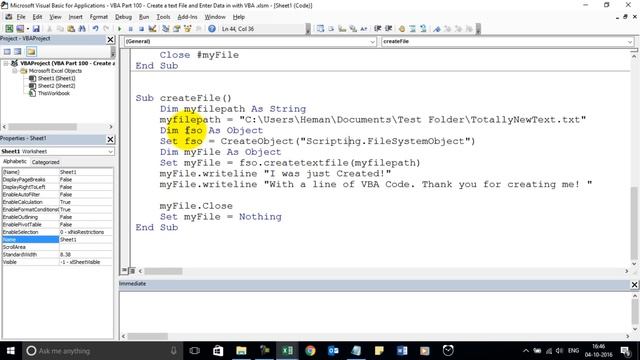Image resolution: width=640 pixels, height=360 pixels.
Task: Click View Code icon in Project panel
Action: [x=7, y=51]
